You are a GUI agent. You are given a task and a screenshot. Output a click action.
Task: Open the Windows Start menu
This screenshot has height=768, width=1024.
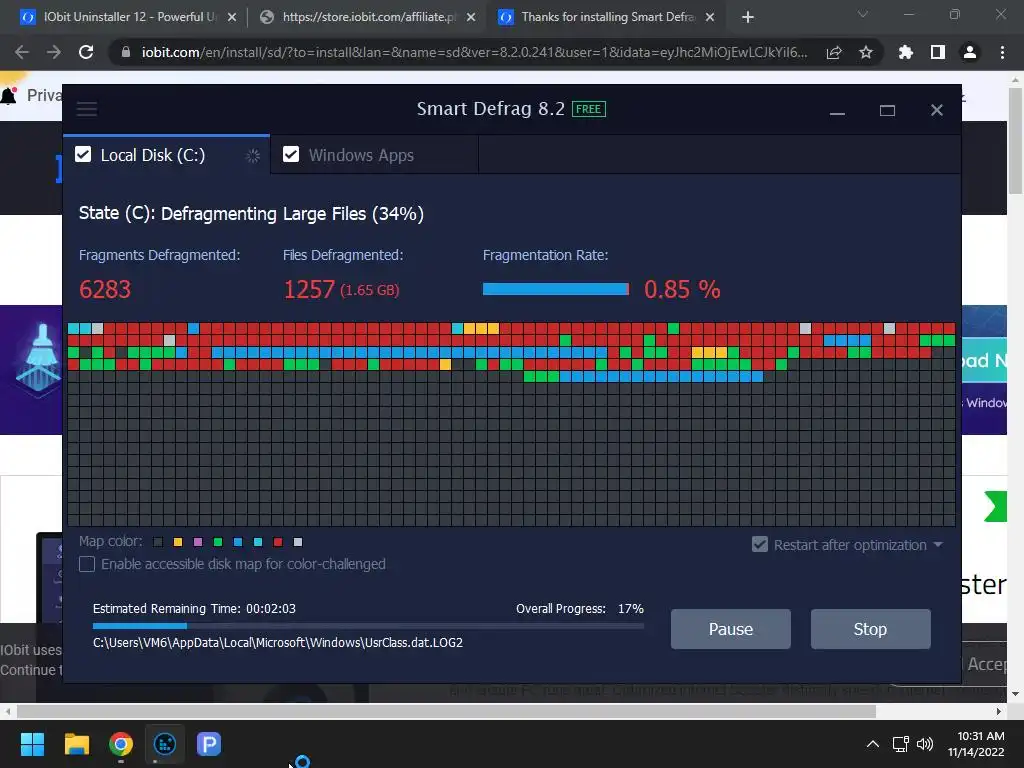(32, 744)
